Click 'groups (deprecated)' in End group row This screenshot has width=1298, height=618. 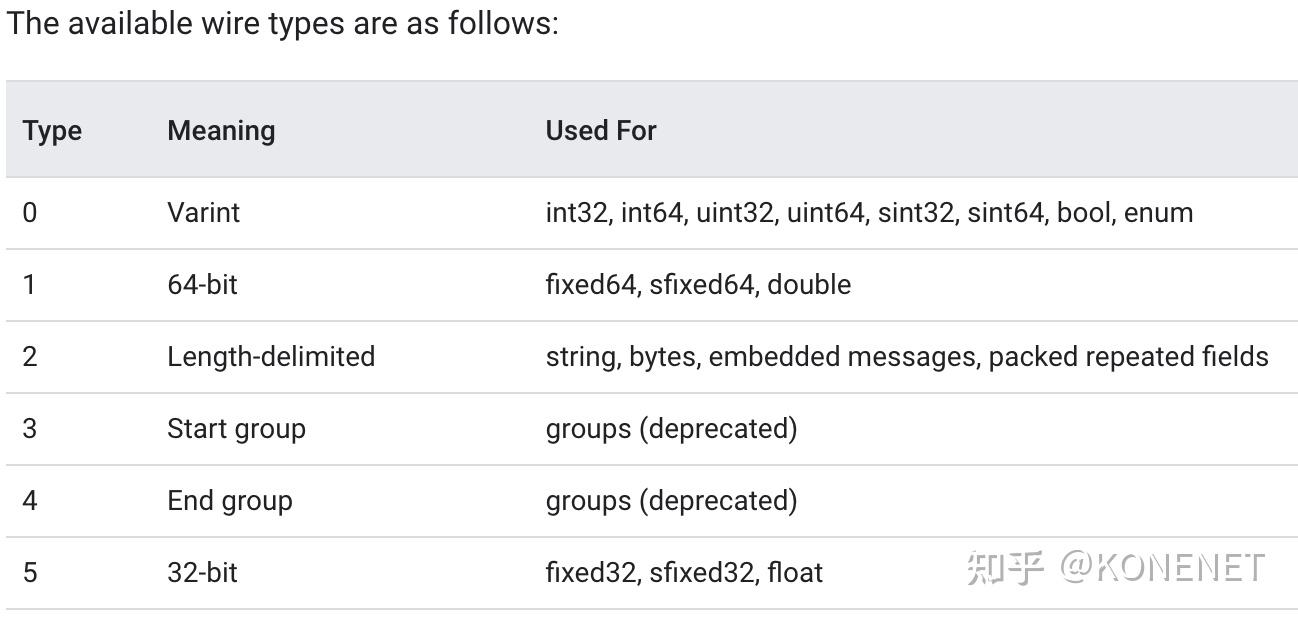click(671, 501)
